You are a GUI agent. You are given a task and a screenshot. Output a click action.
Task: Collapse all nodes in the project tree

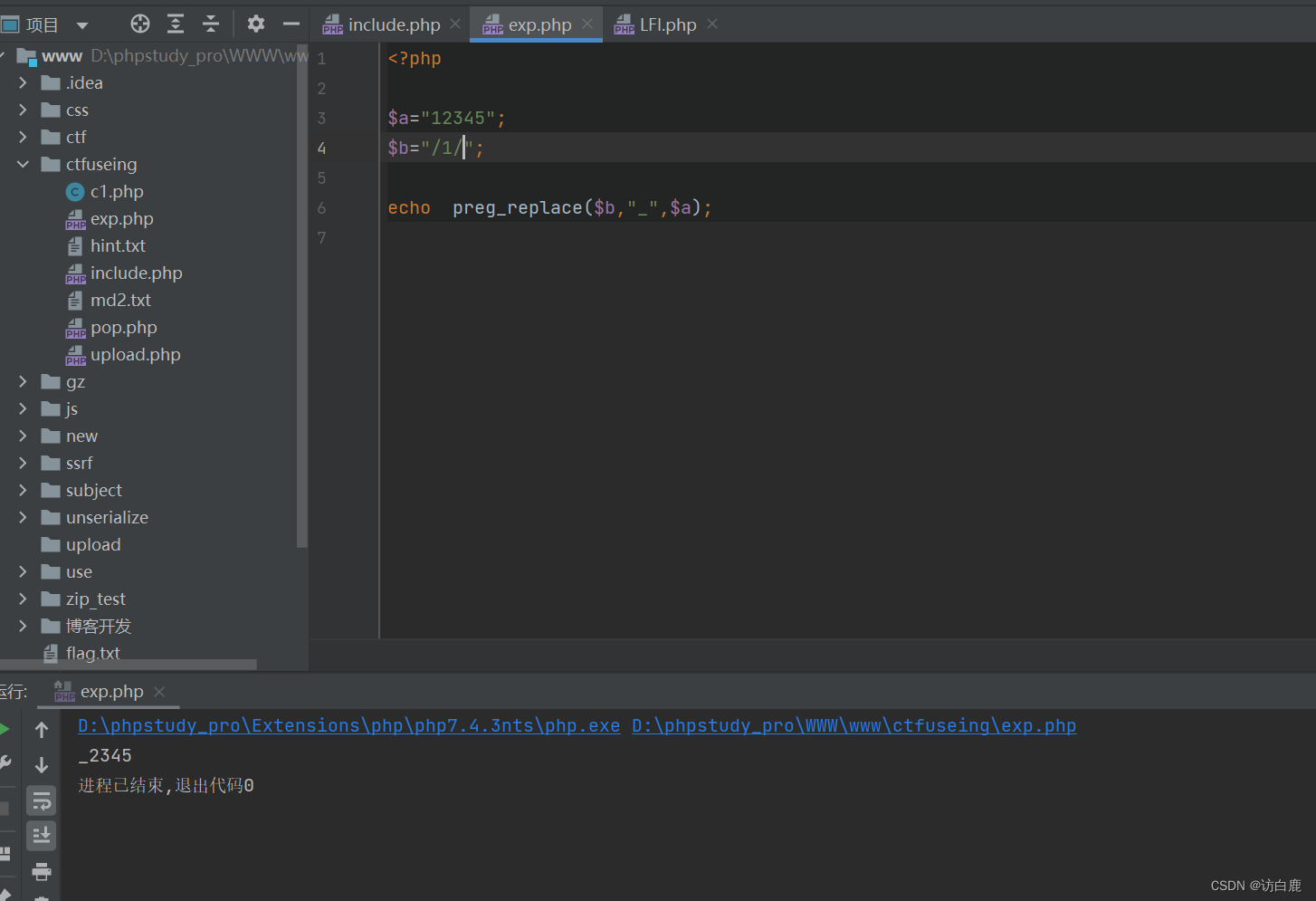coord(210,24)
